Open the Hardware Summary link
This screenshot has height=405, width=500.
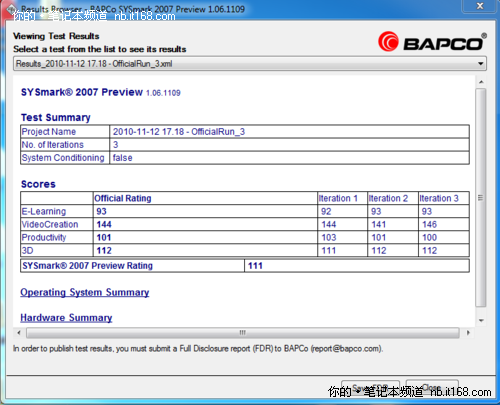point(66,318)
